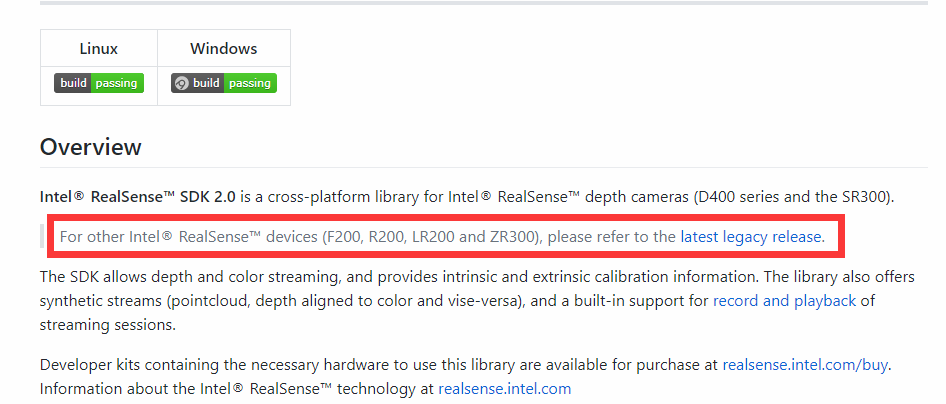Select the "Linux" table column header
Image resolution: width=946 pixels, height=404 pixels.
[x=98, y=48]
